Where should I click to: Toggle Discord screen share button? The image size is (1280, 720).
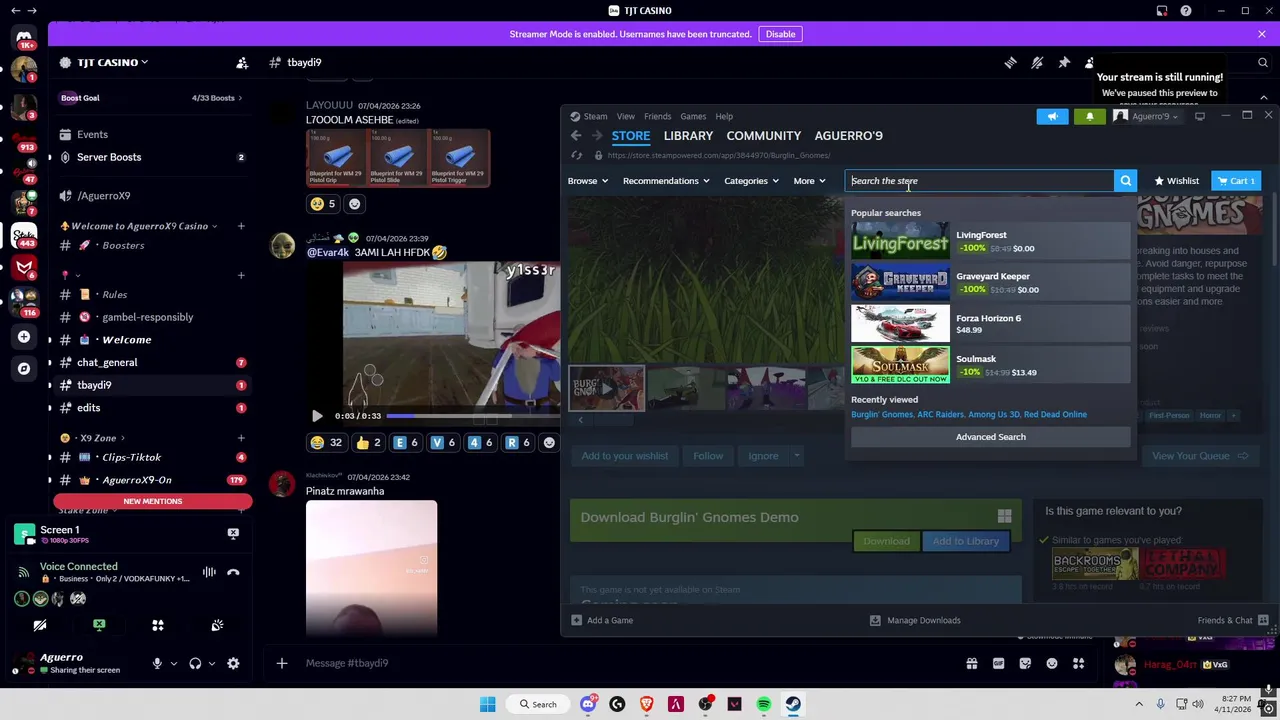99,625
